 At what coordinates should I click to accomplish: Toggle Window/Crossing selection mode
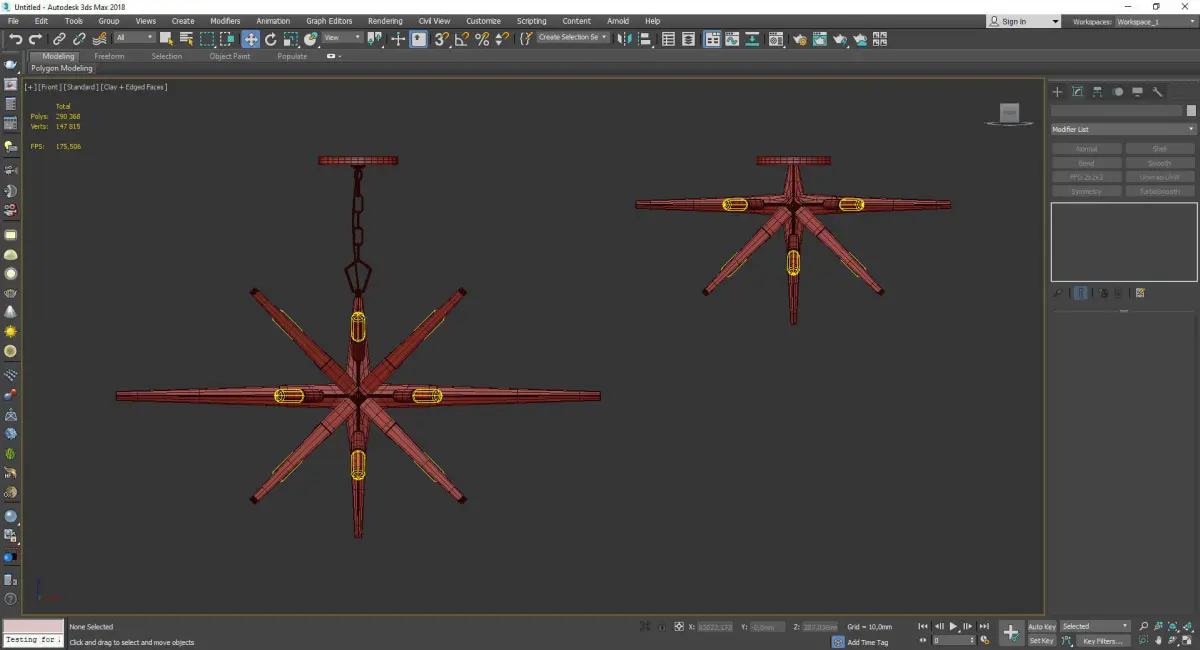pyautogui.click(x=228, y=39)
